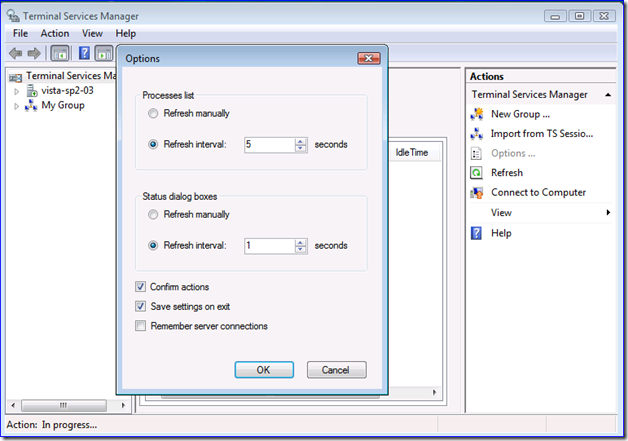Image resolution: width=628 pixels, height=441 pixels.
Task: Open the File menu
Action: pyautogui.click(x=20, y=33)
